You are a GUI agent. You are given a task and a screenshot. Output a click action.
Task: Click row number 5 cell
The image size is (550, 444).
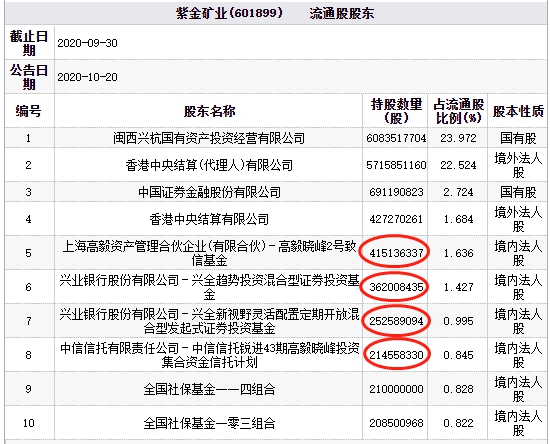pyautogui.click(x=29, y=253)
